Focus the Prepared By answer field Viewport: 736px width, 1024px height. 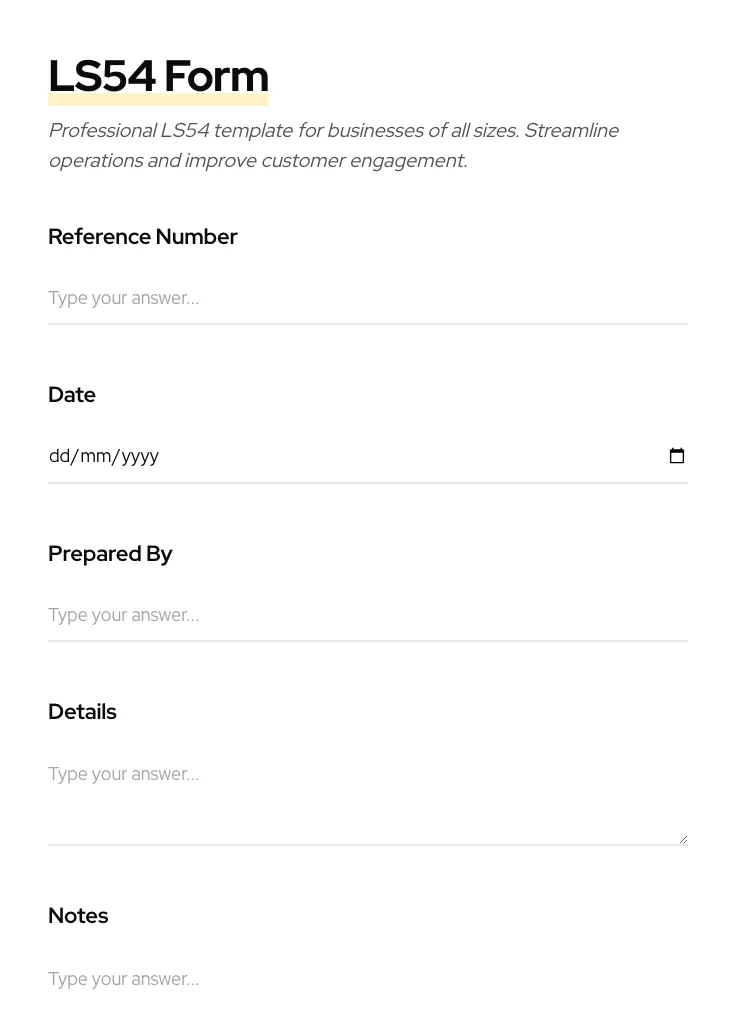tap(367, 615)
